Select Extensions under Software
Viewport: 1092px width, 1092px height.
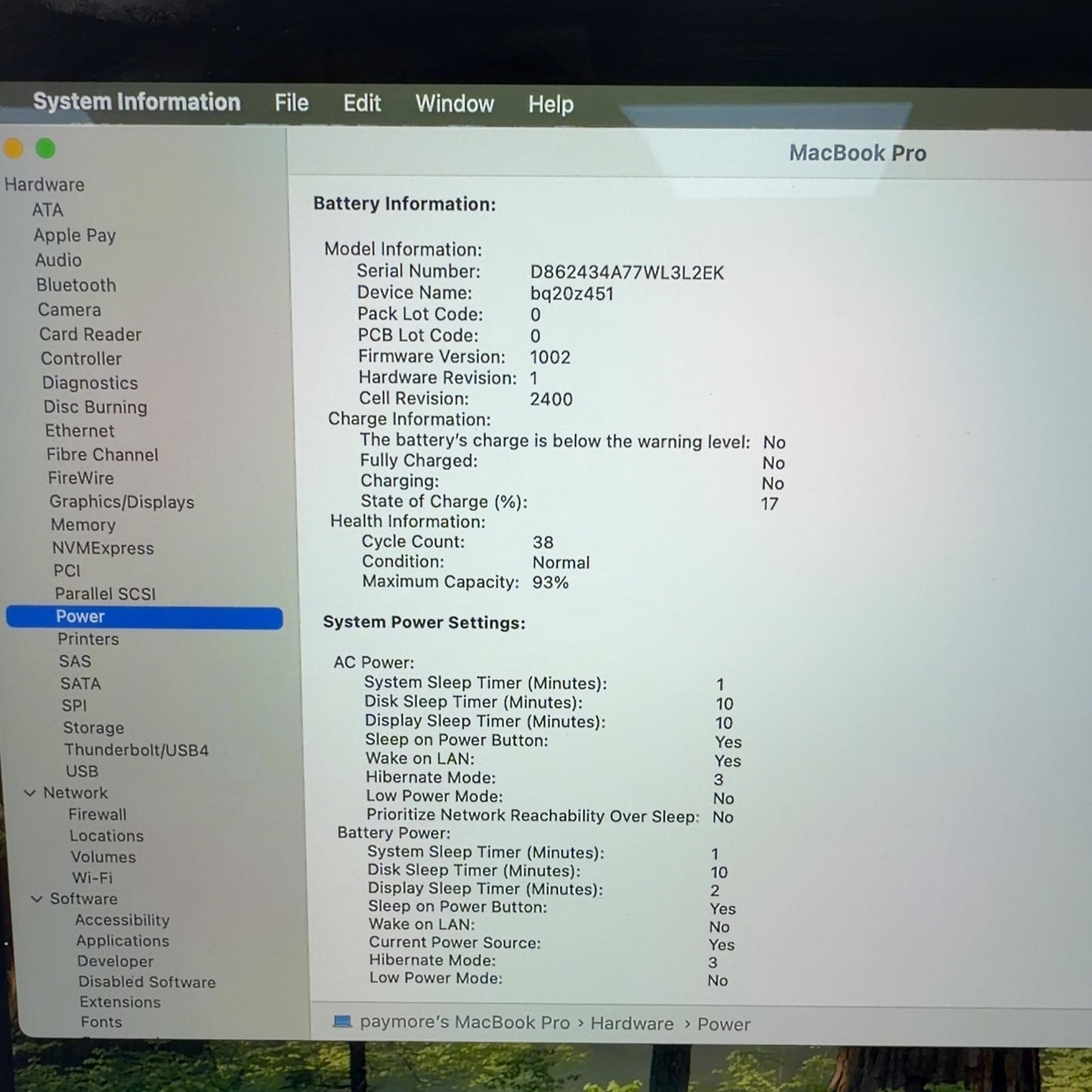pos(120,1002)
